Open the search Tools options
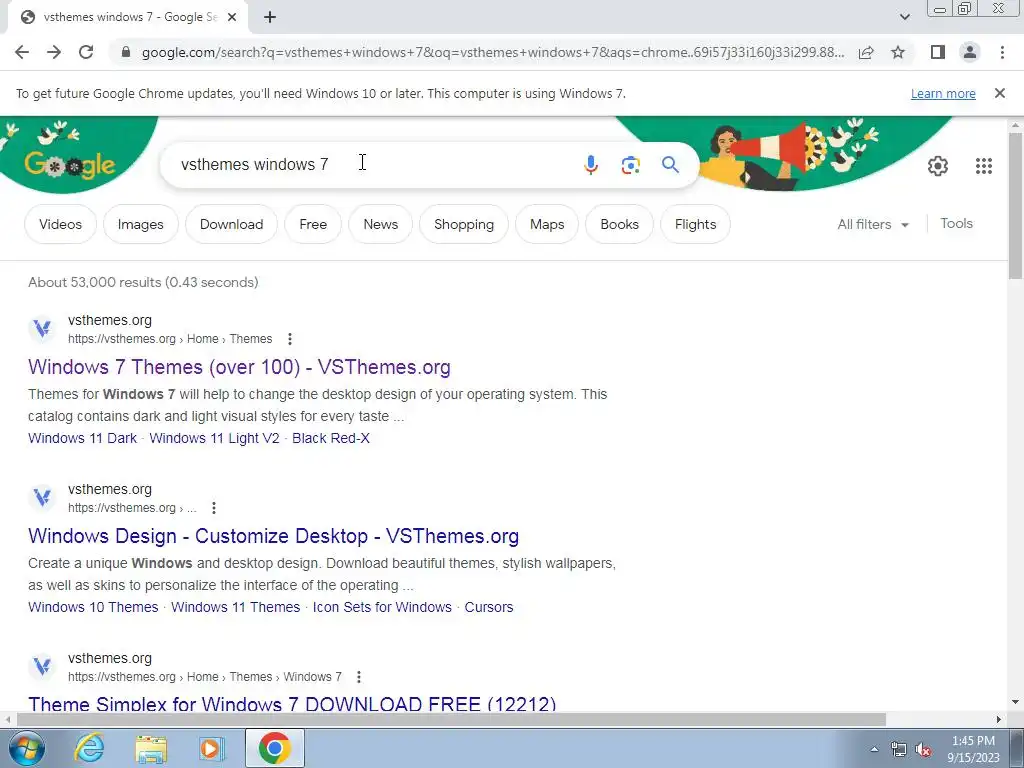 (956, 223)
